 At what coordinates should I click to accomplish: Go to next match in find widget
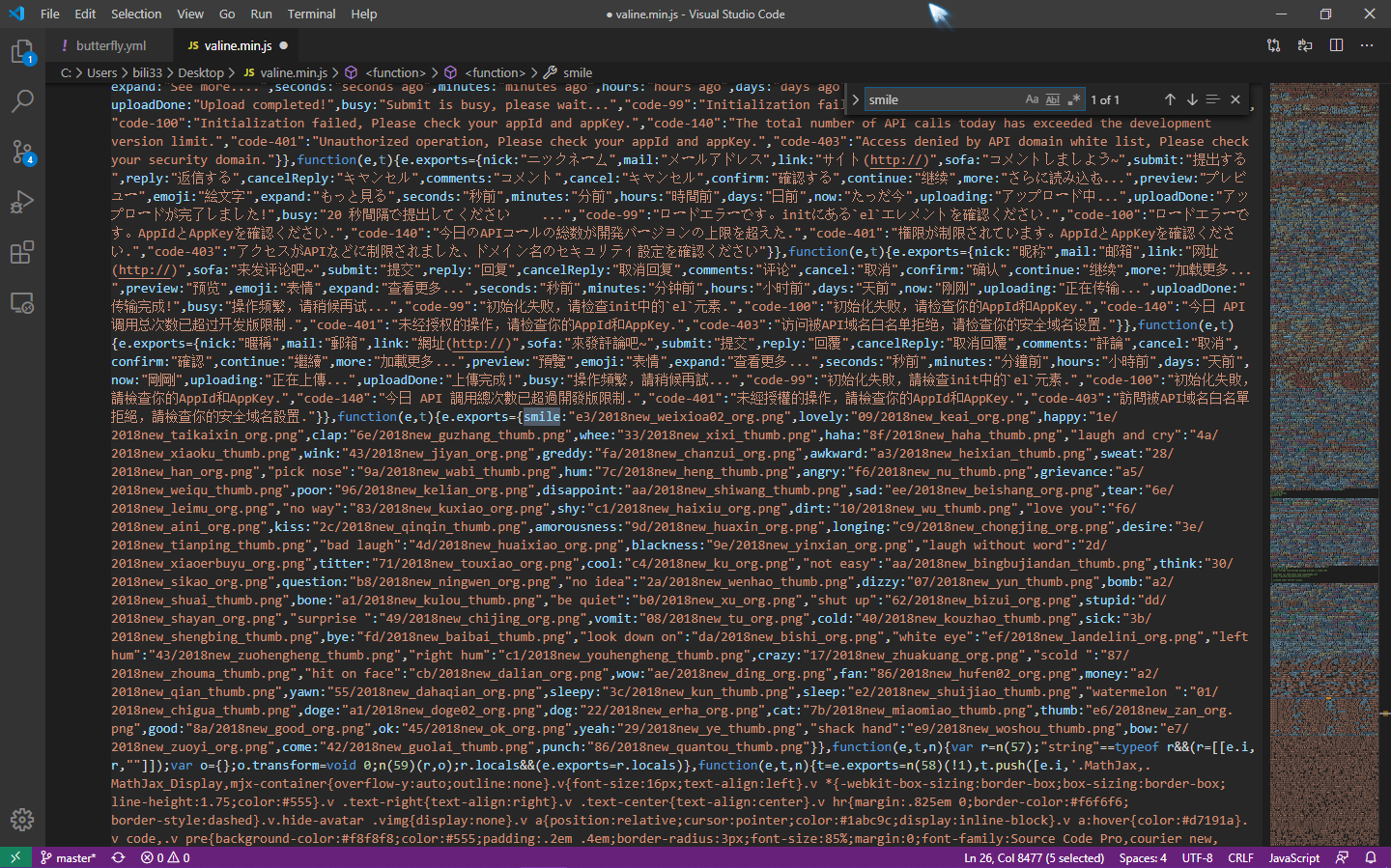(1192, 99)
